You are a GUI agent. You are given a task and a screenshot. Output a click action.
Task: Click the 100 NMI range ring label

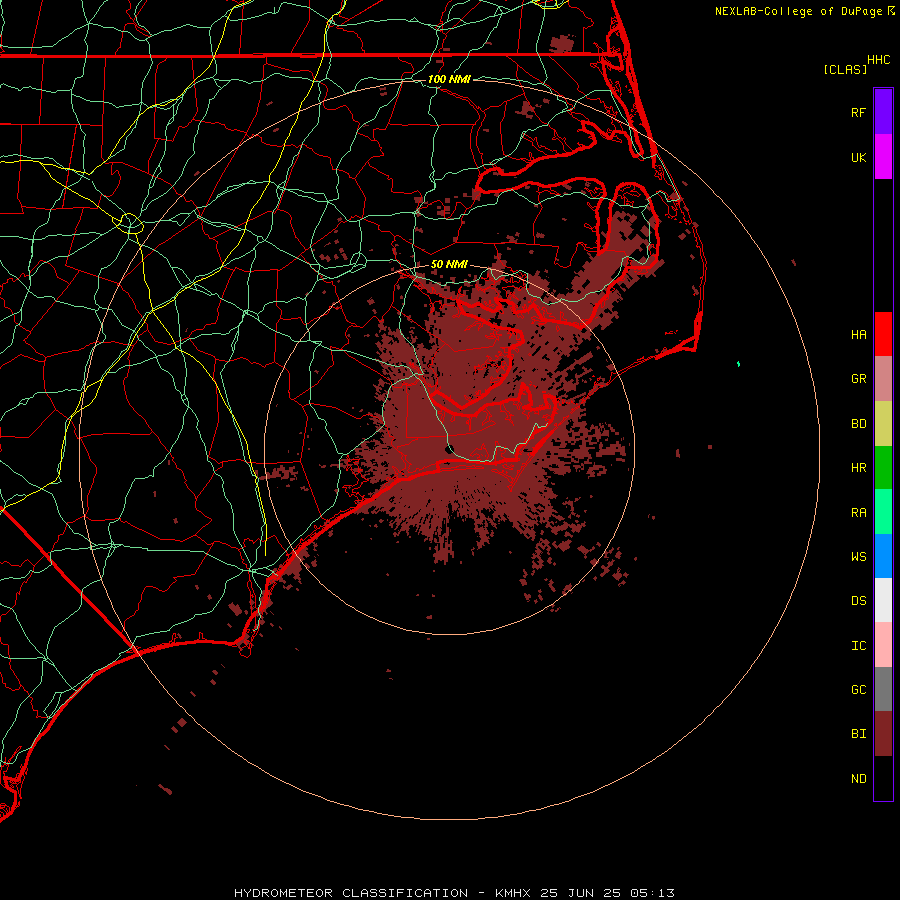pos(449,79)
